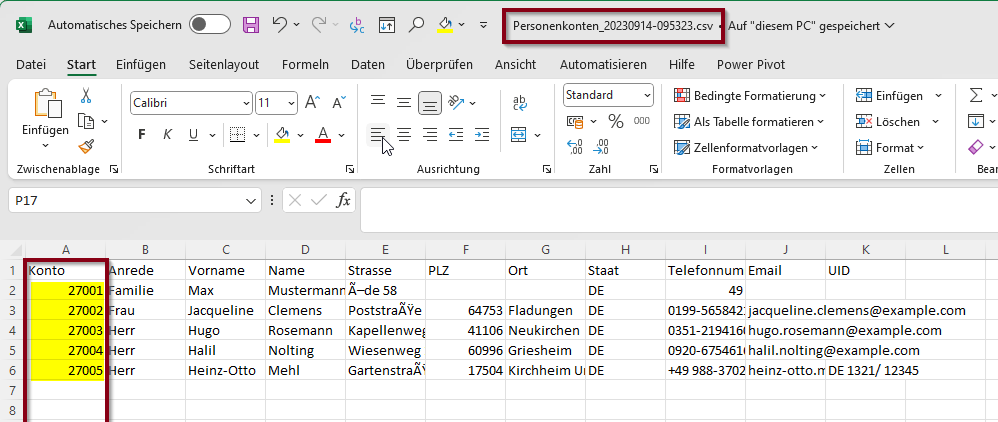Apply bold formatting (F)
998x422 pixels.
pos(142,134)
